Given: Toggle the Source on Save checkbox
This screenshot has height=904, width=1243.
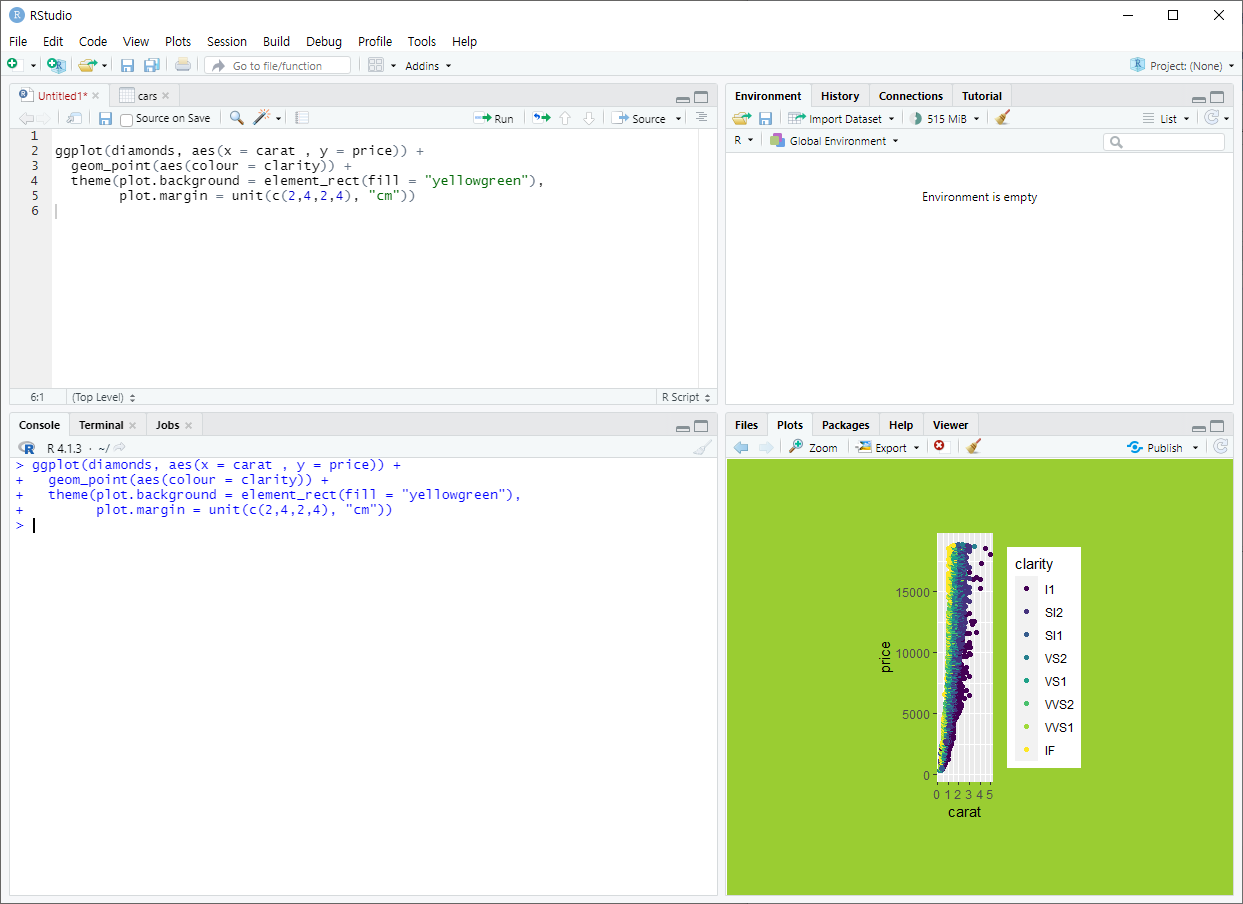Looking at the screenshot, I should 126,119.
